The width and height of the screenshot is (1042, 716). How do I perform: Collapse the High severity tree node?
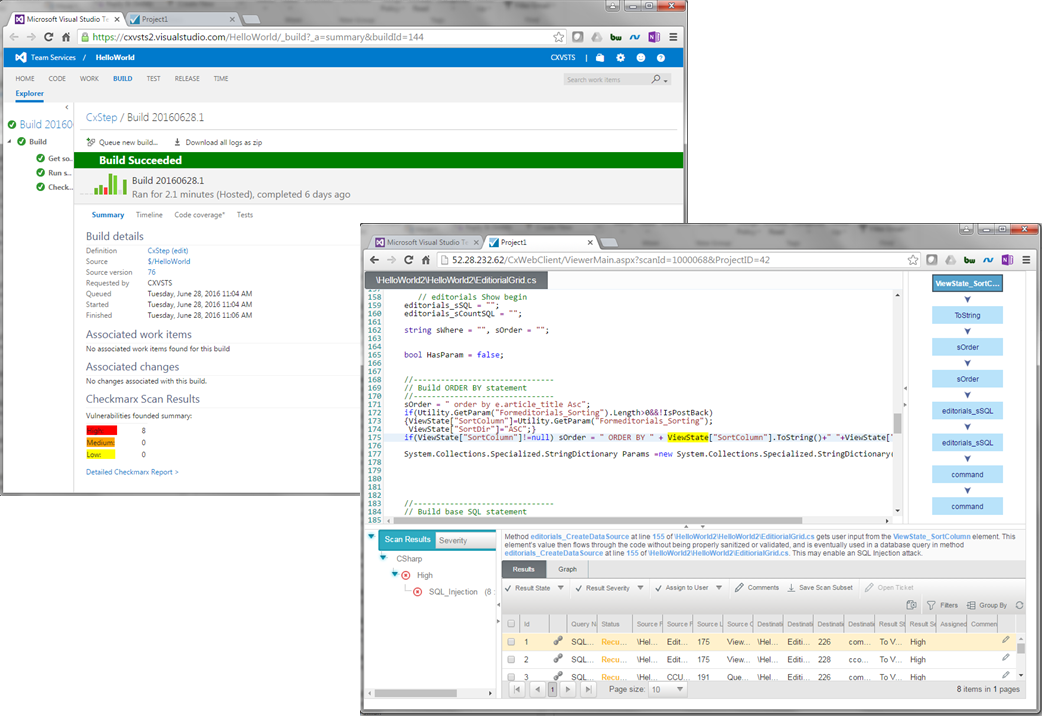click(395, 574)
